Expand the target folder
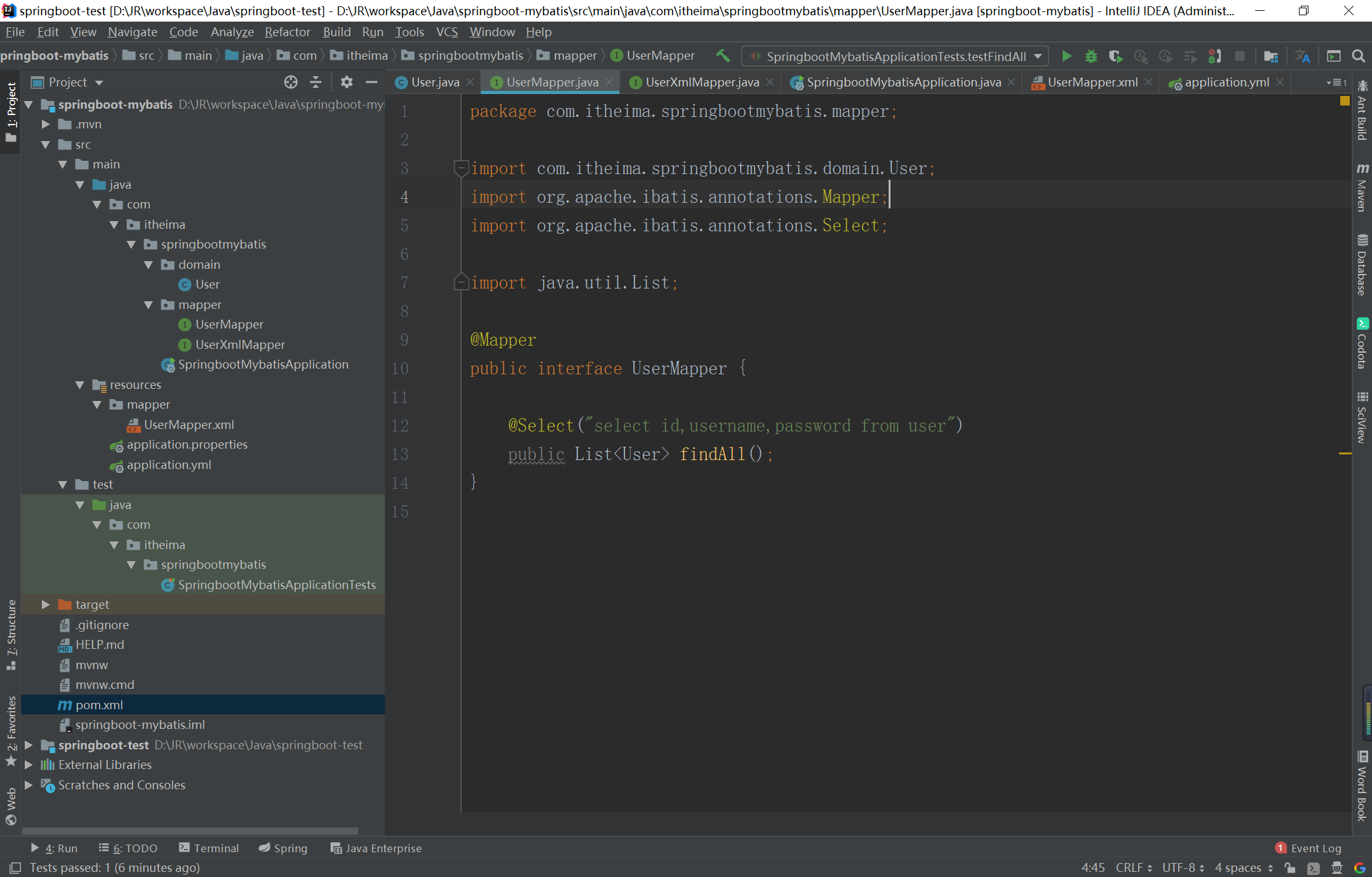Image resolution: width=1372 pixels, height=877 pixels. pyautogui.click(x=45, y=605)
